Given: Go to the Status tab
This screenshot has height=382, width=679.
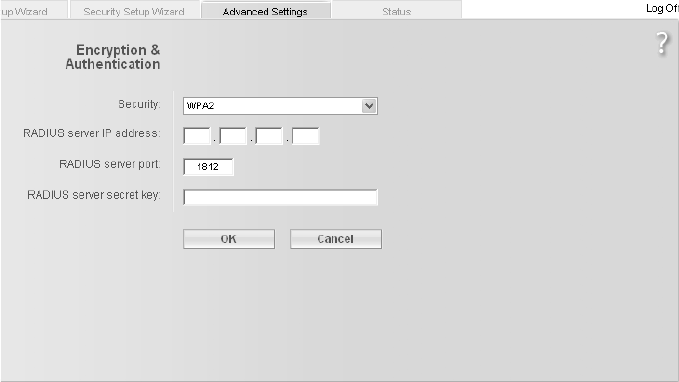Looking at the screenshot, I should point(396,10).
